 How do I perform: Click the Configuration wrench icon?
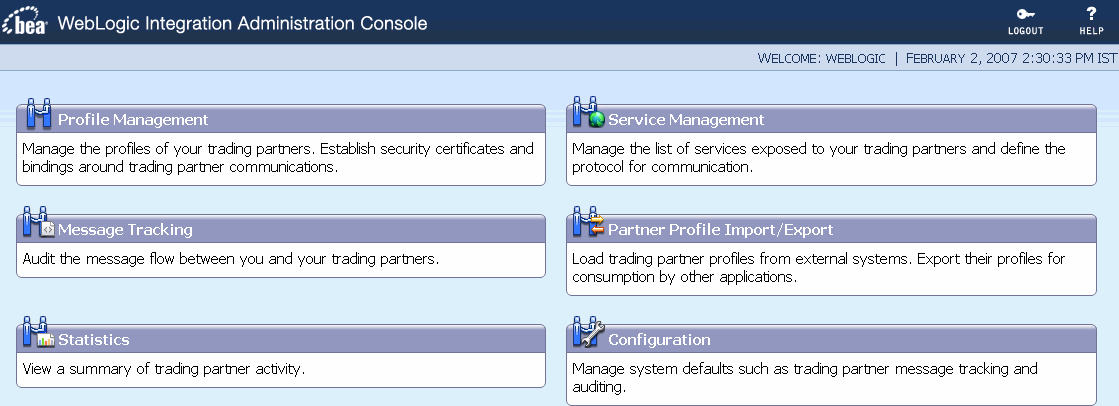(x=589, y=333)
